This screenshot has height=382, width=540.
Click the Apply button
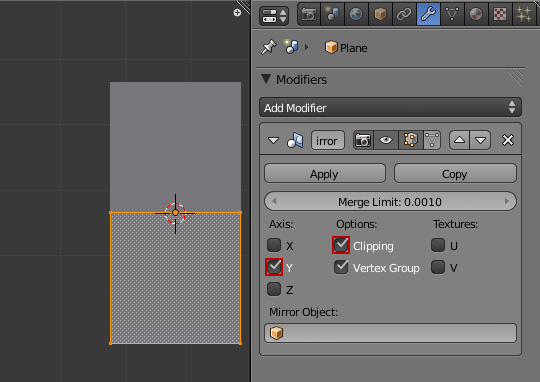pyautogui.click(x=325, y=174)
